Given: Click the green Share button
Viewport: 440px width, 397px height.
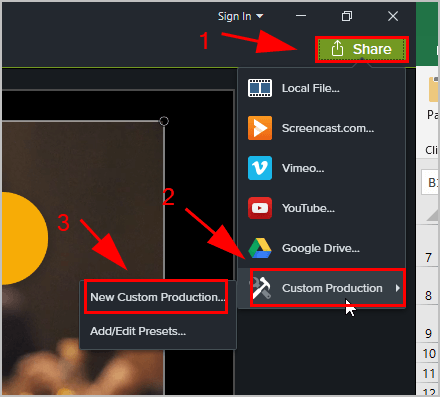Looking at the screenshot, I should click(362, 49).
